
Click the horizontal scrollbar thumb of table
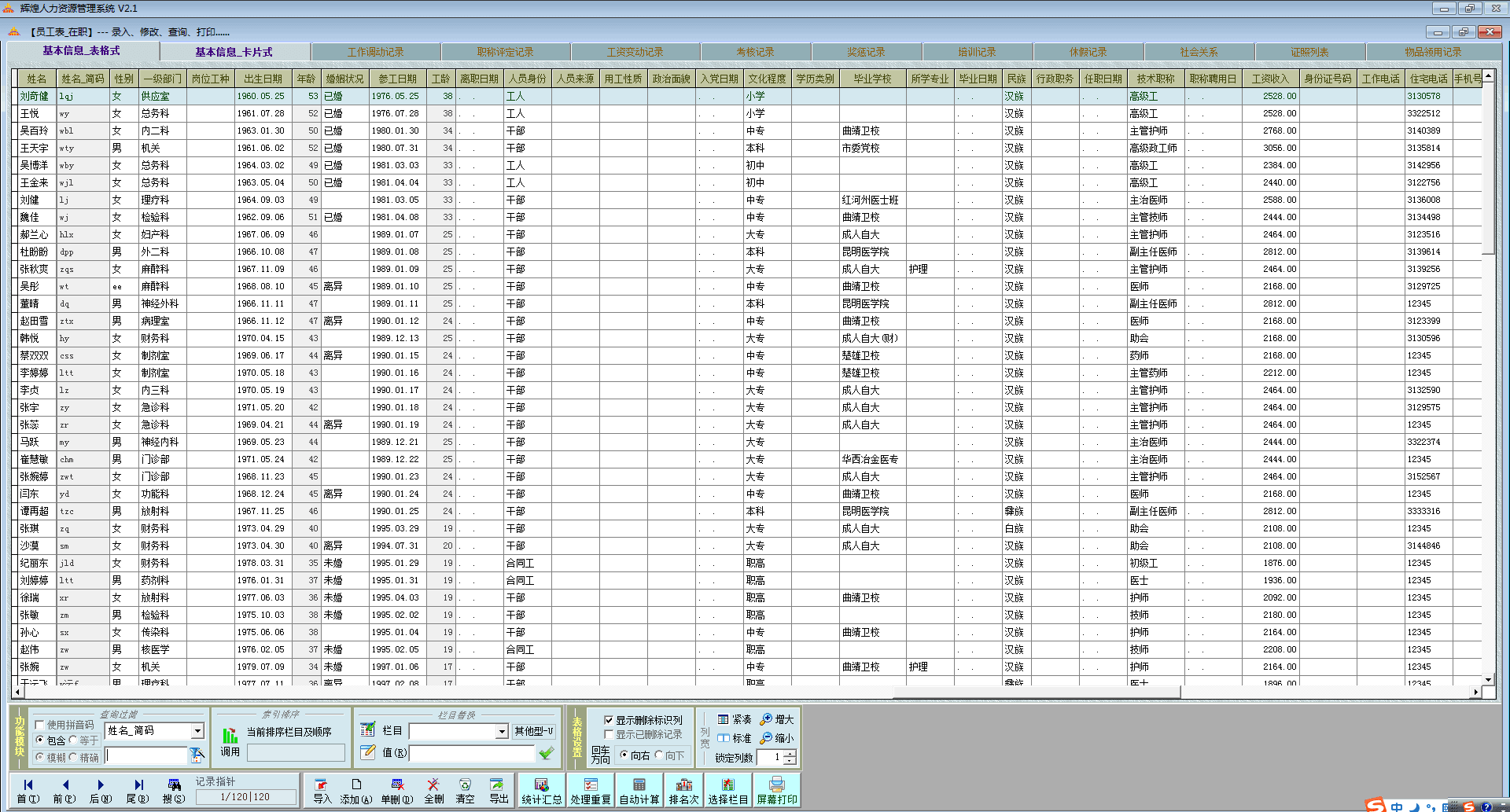tap(1037, 692)
